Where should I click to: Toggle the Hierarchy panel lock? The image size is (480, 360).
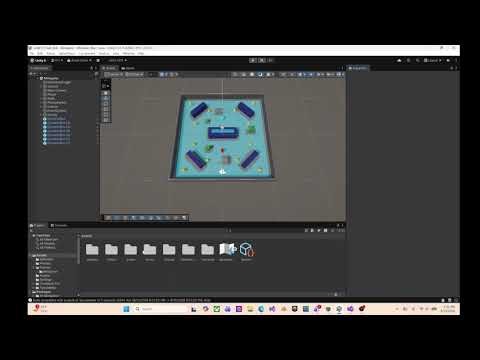point(91,68)
